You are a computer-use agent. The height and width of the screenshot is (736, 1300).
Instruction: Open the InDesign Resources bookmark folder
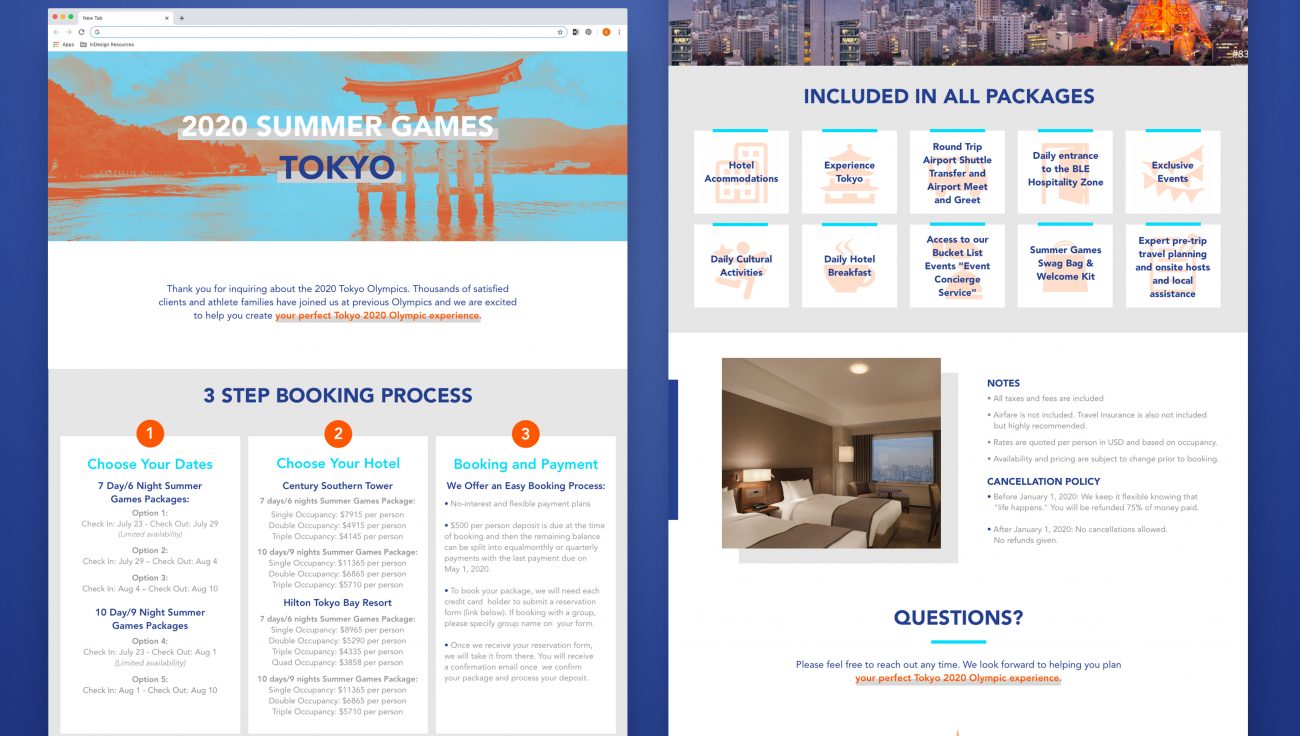pos(110,45)
